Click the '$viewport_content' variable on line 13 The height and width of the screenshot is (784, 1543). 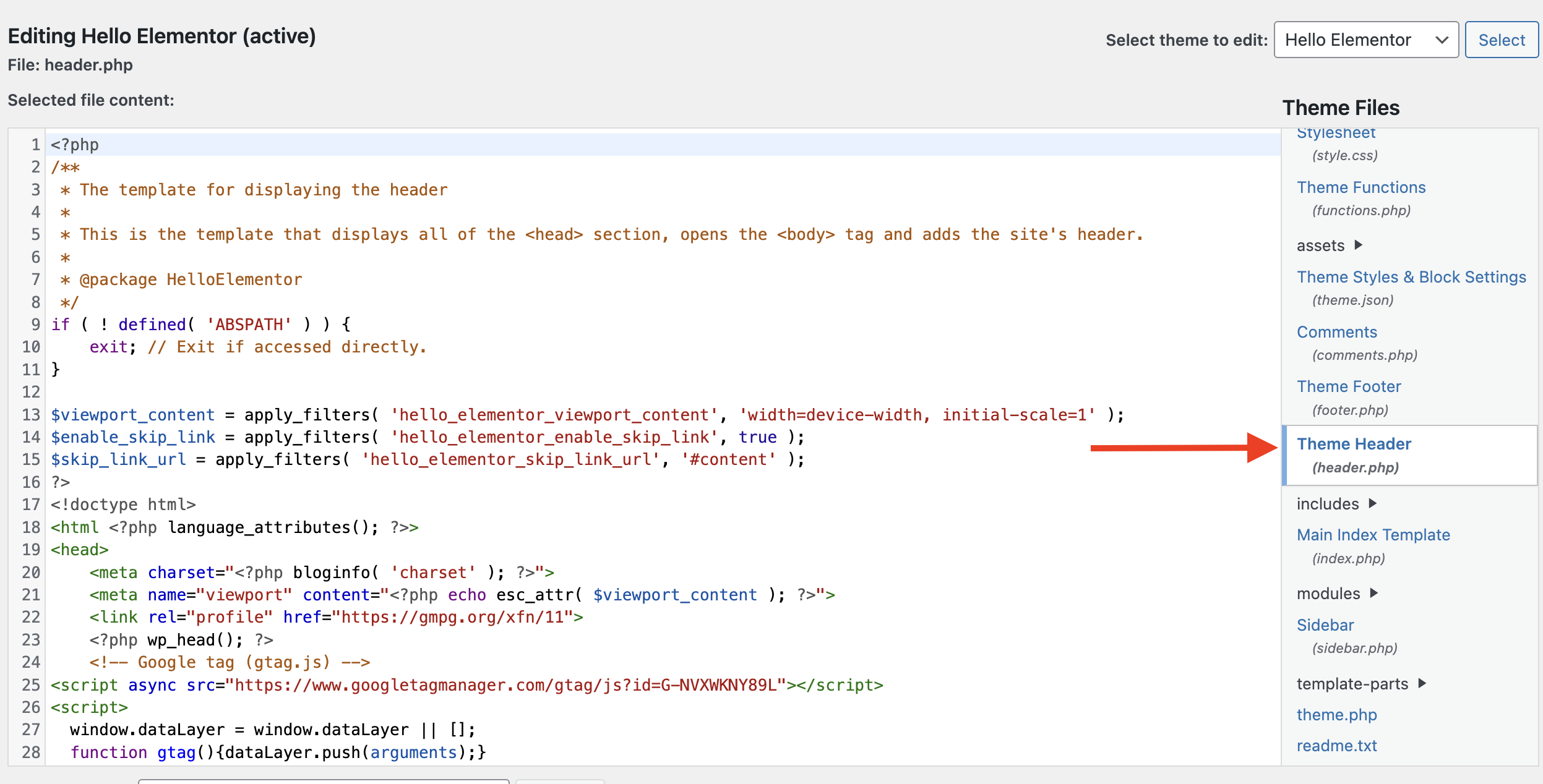(132, 415)
